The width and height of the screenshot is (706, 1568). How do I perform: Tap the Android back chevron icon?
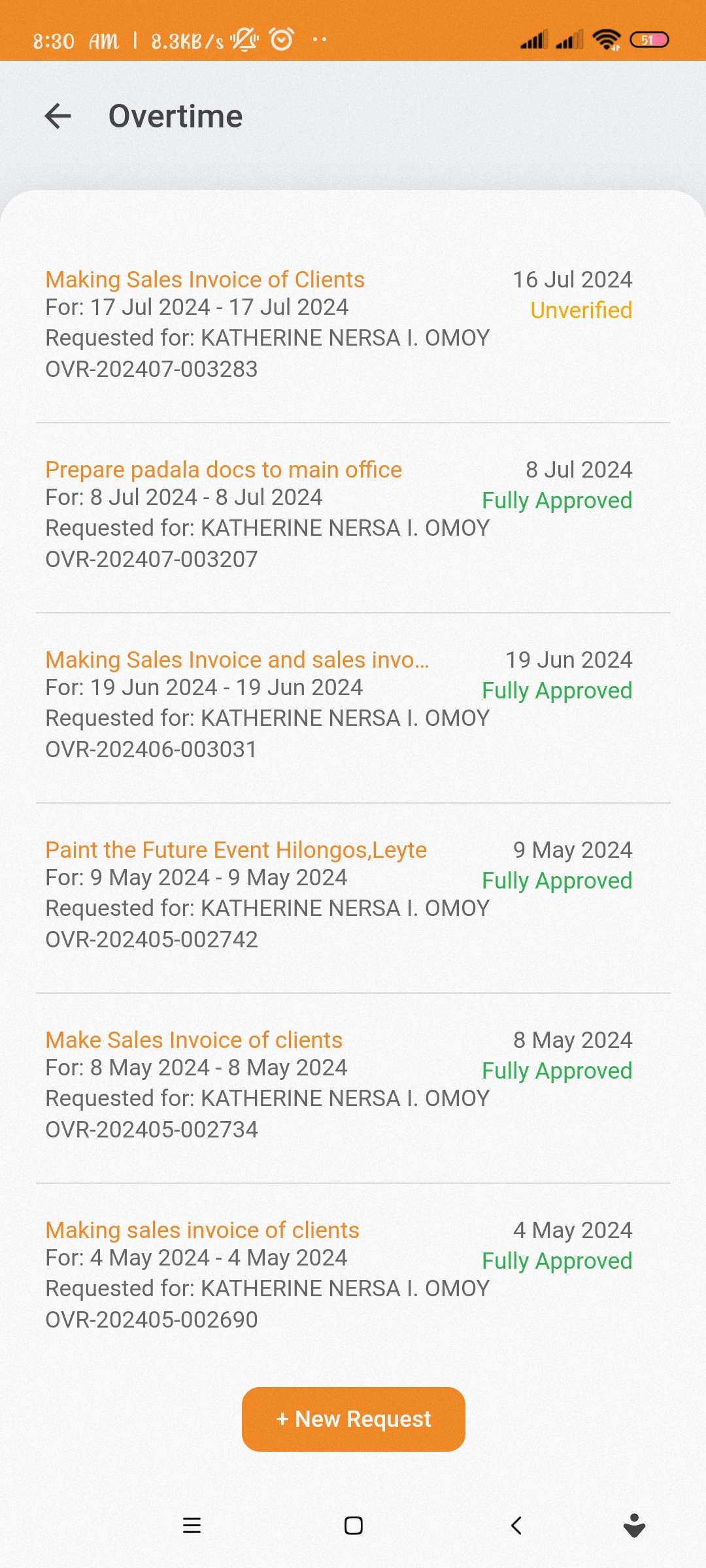tap(516, 1526)
